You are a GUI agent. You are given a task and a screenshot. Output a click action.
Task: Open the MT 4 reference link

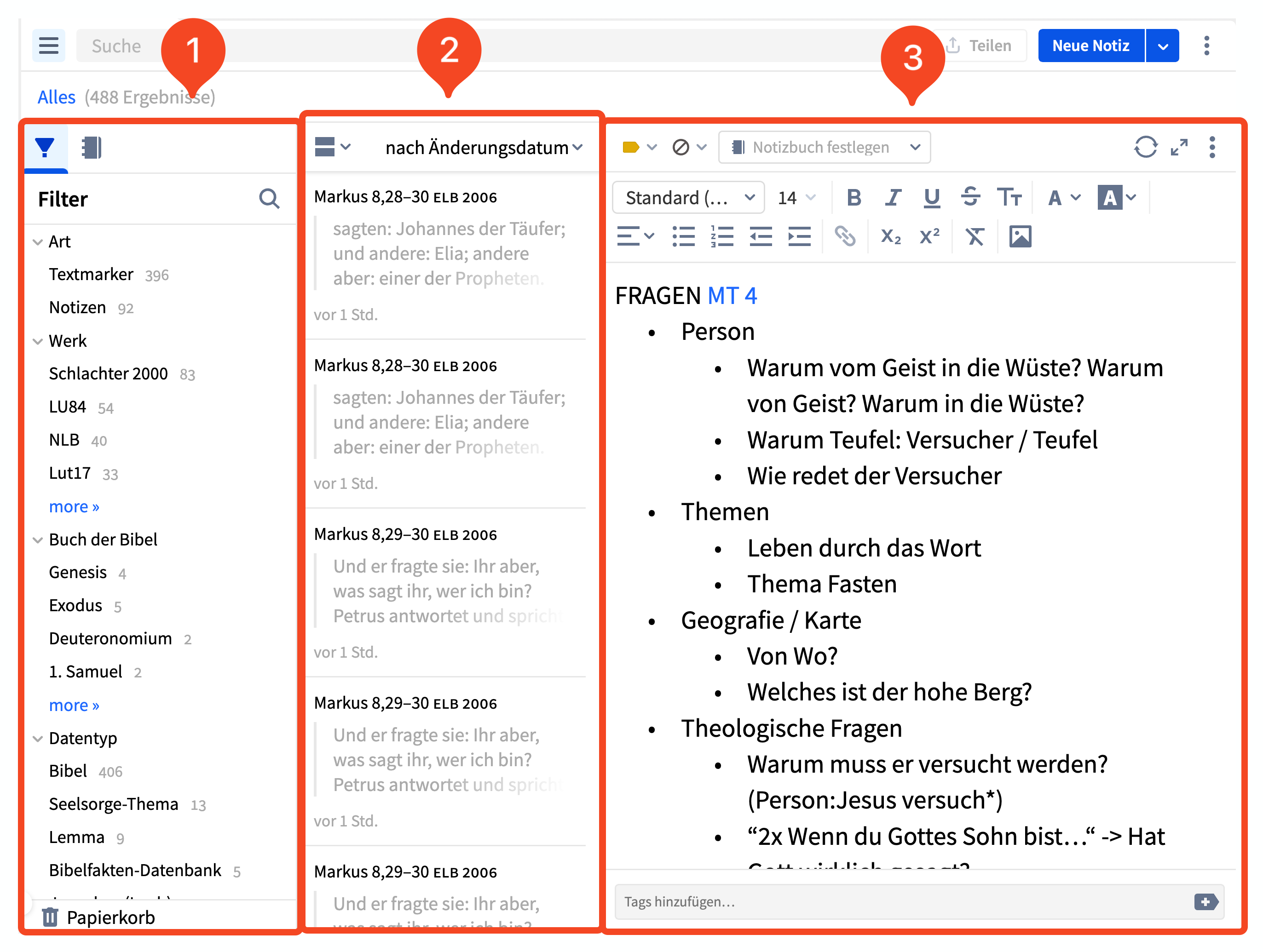click(x=732, y=296)
